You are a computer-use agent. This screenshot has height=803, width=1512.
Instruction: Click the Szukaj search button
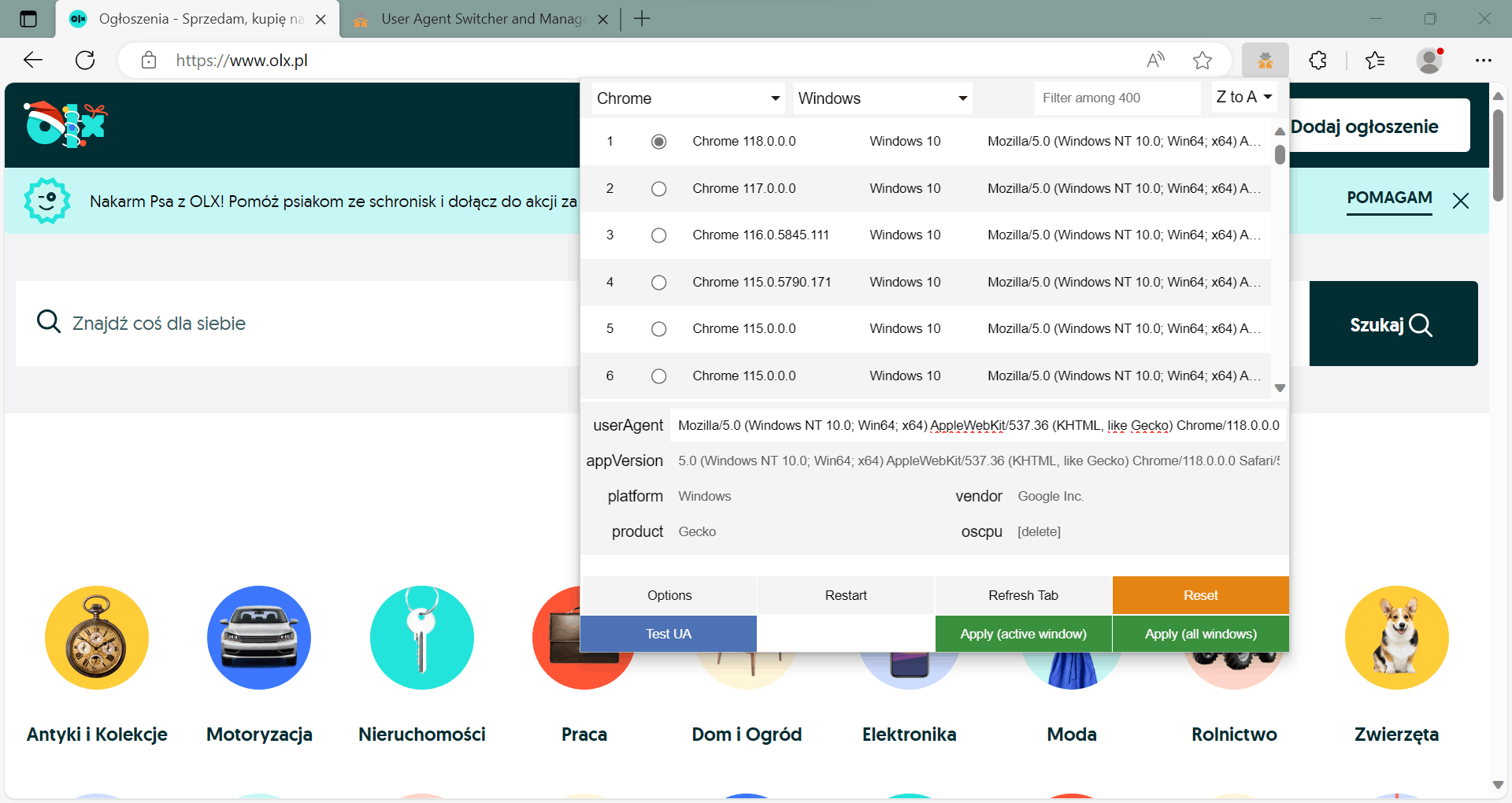pyautogui.click(x=1394, y=324)
